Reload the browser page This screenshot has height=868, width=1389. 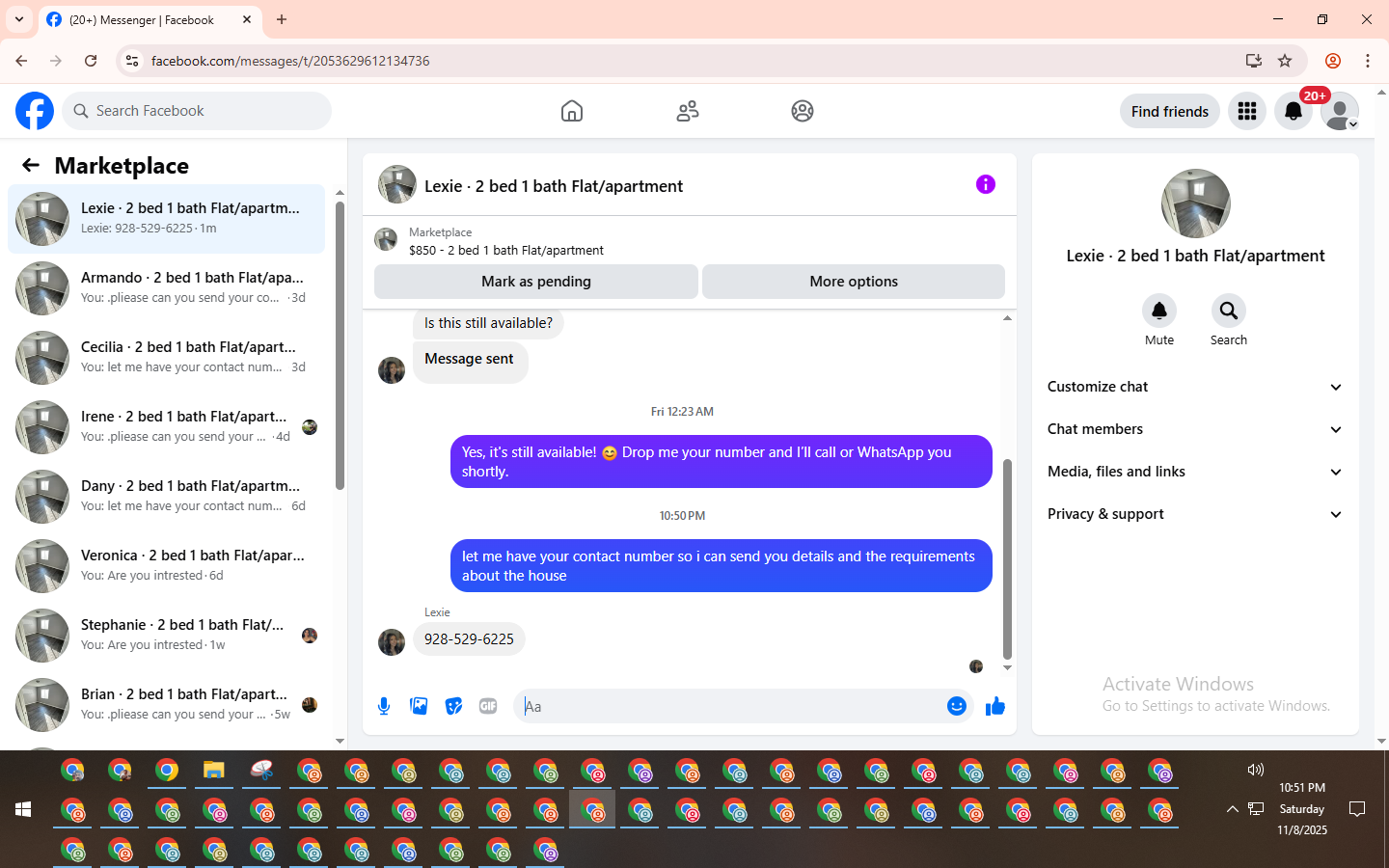[x=91, y=61]
